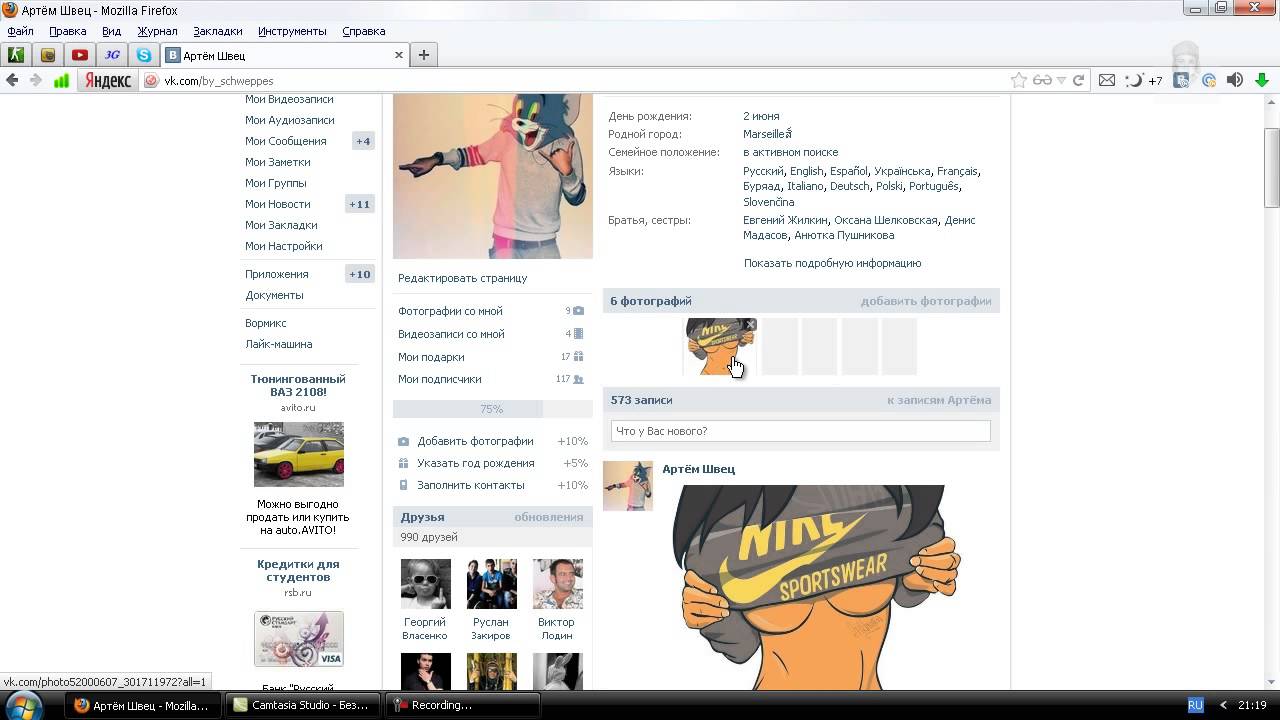Open friends обновления link

(x=548, y=517)
